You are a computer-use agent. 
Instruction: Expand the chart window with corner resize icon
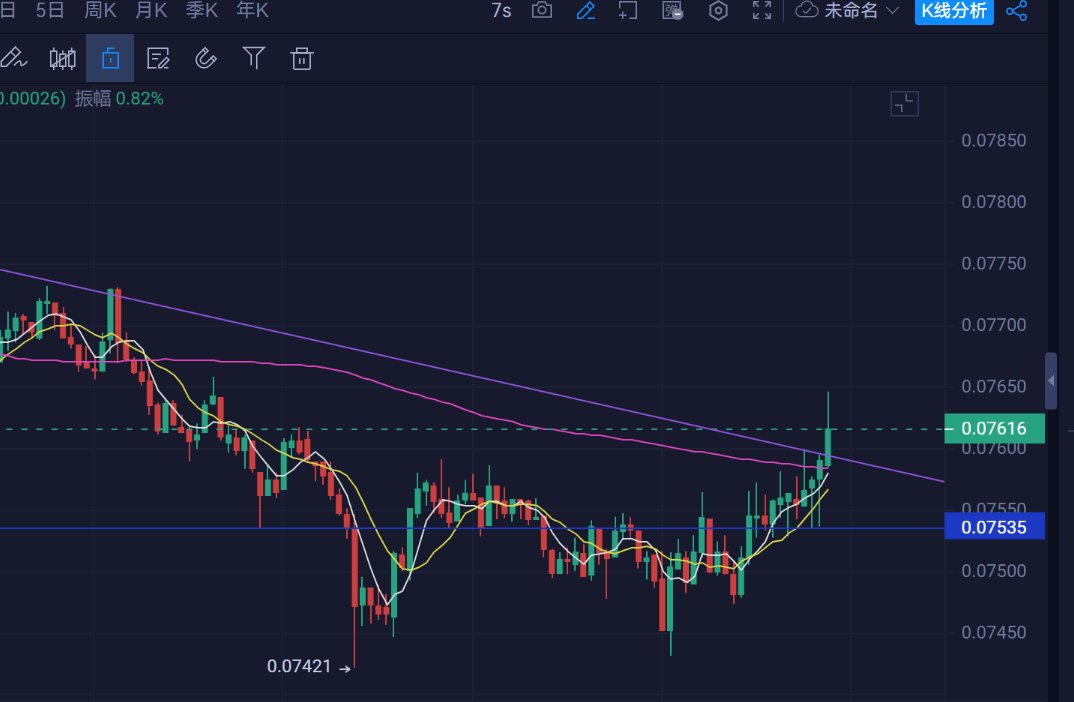(904, 103)
